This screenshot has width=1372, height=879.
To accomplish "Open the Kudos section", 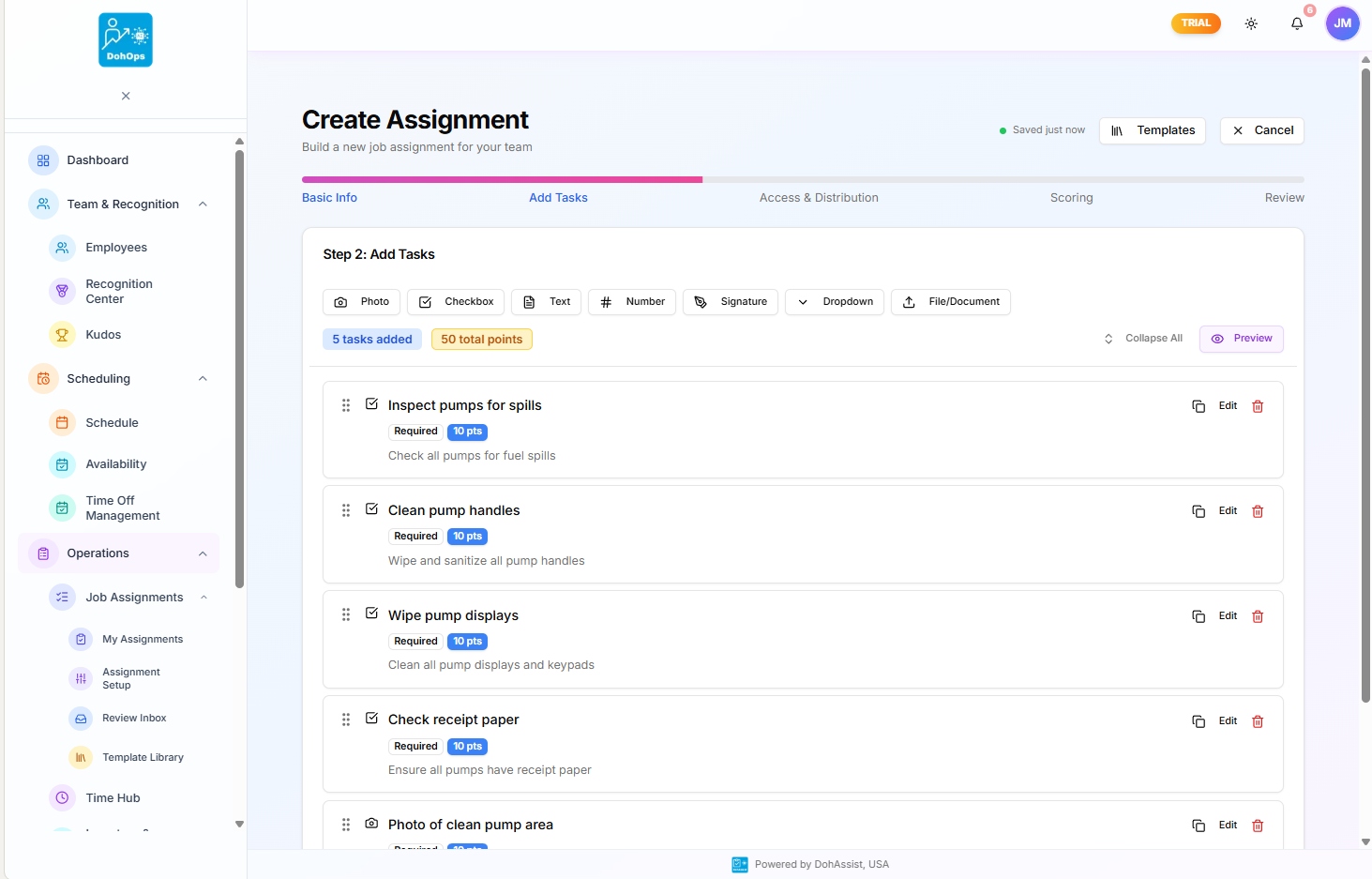I will tap(102, 334).
